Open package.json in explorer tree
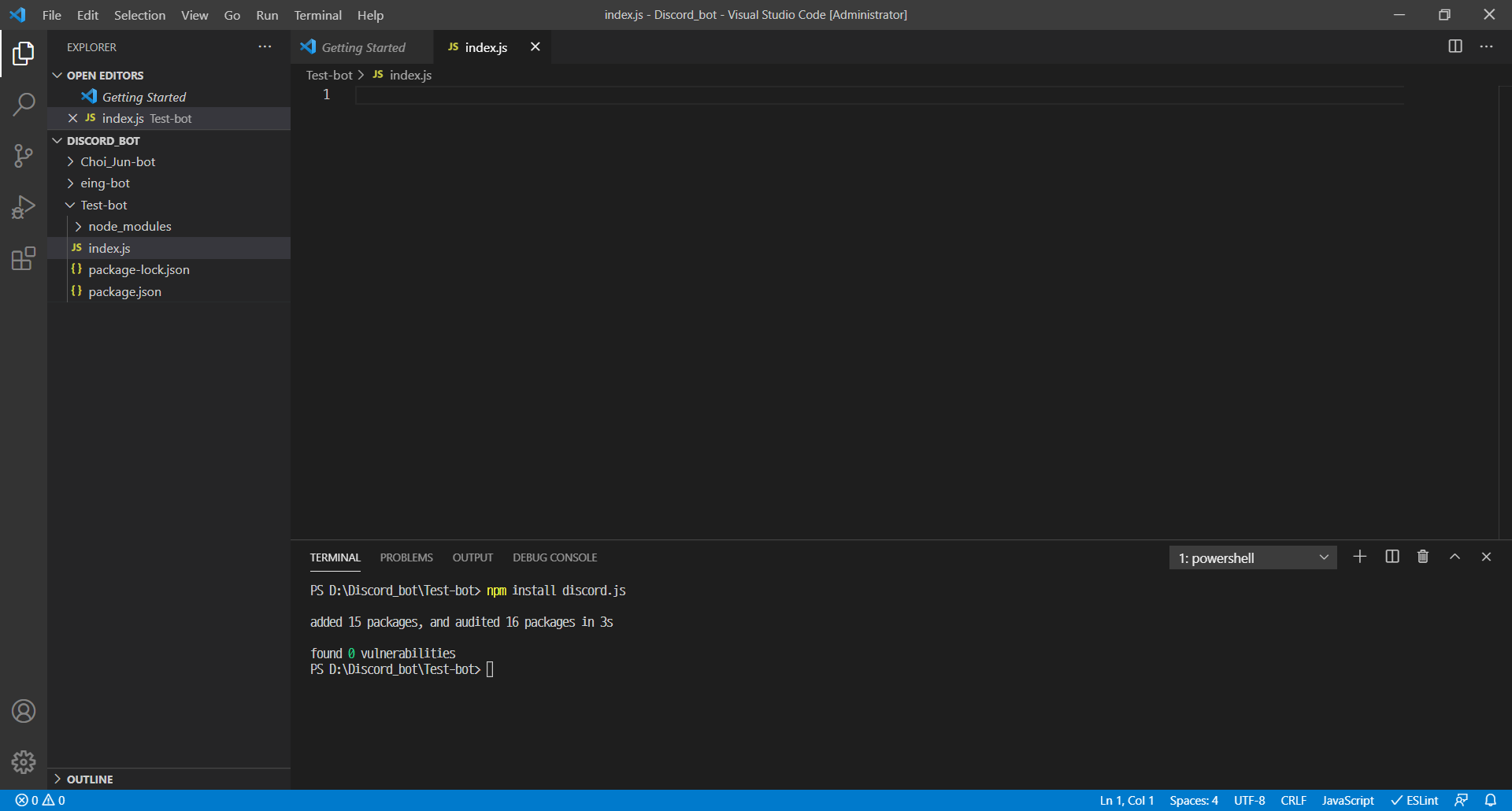 pos(169,291)
